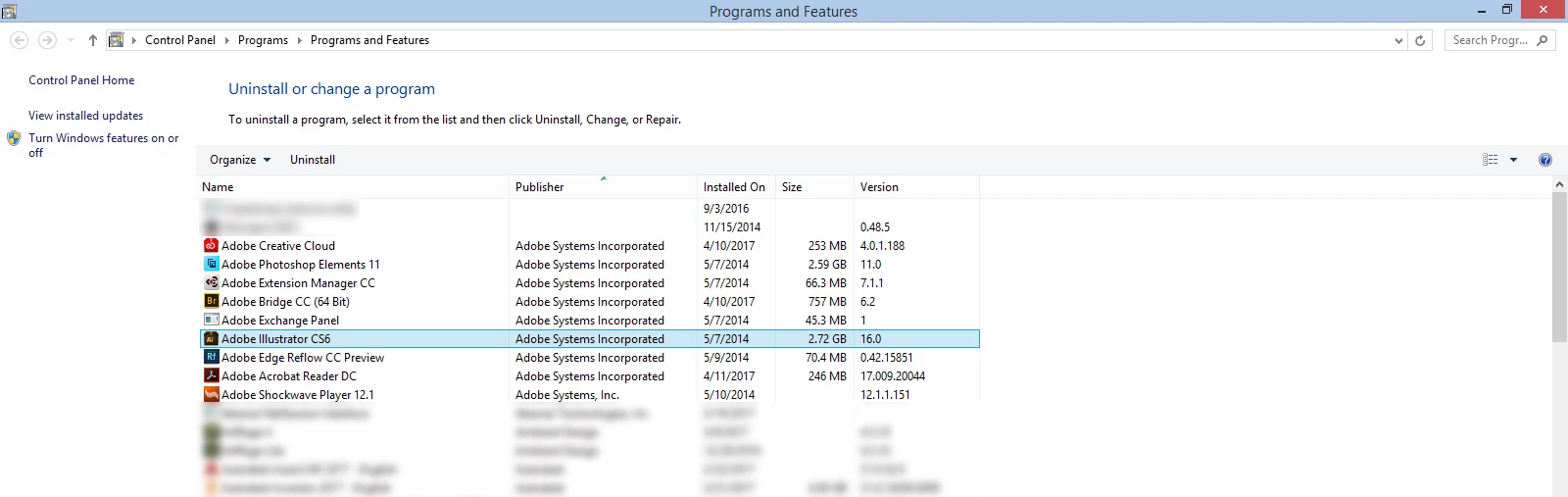Click the 2.59 GB size cell
Screen dimensions: 1568x497
pyautogui.click(x=827, y=265)
